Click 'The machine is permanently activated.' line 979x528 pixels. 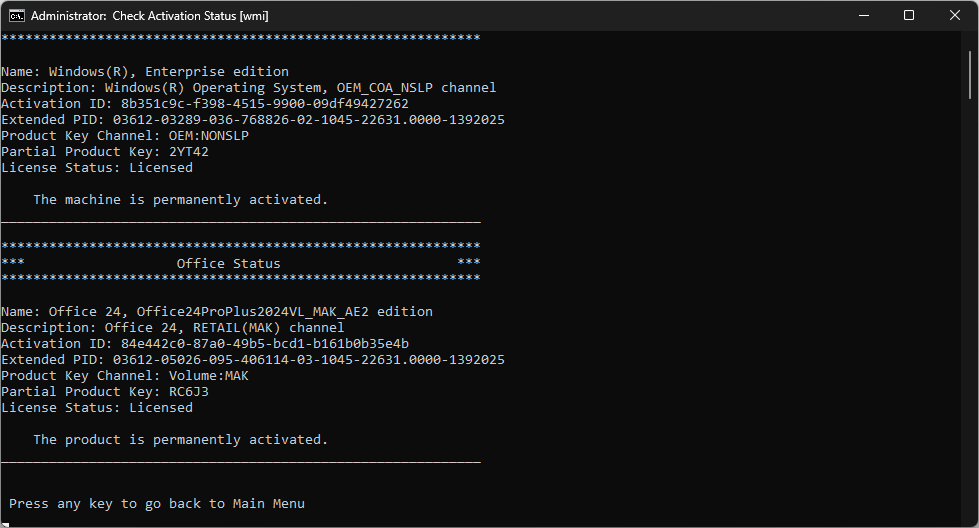[180, 200]
